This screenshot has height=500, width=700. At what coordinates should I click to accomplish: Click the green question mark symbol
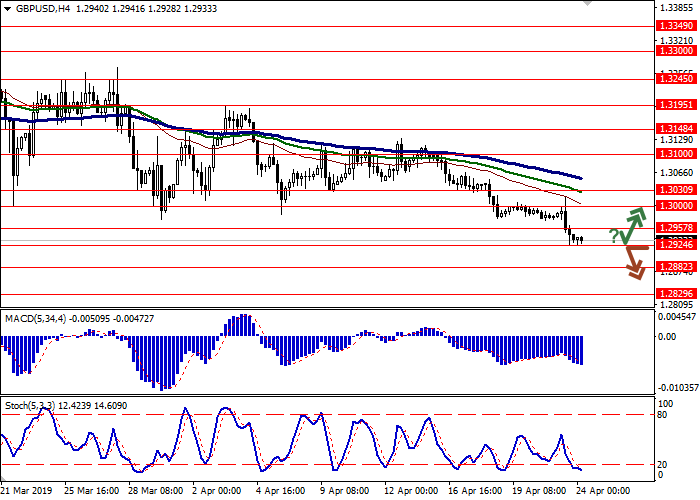612,235
